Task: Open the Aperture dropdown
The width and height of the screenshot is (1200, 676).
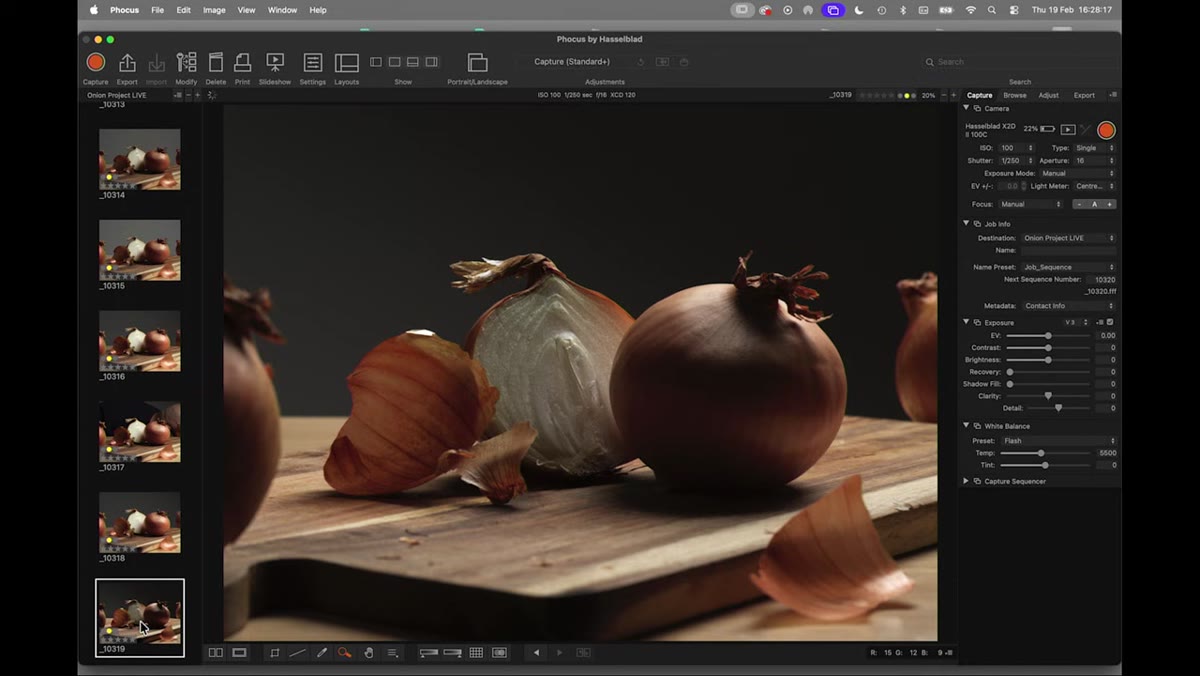Action: click(x=1094, y=160)
